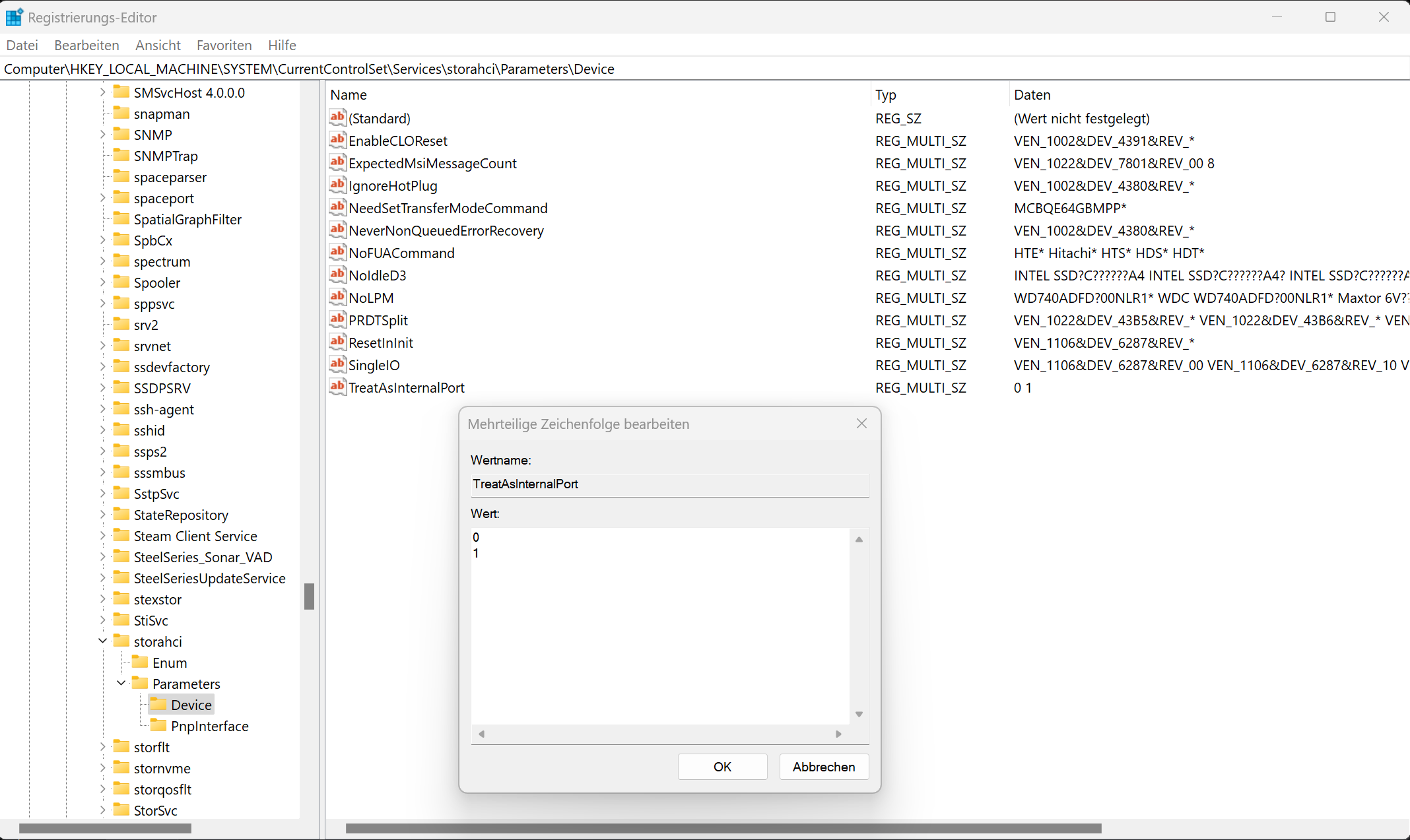Click the EnableCLOReset string value icon
This screenshot has height=840, width=1410.
point(337,140)
